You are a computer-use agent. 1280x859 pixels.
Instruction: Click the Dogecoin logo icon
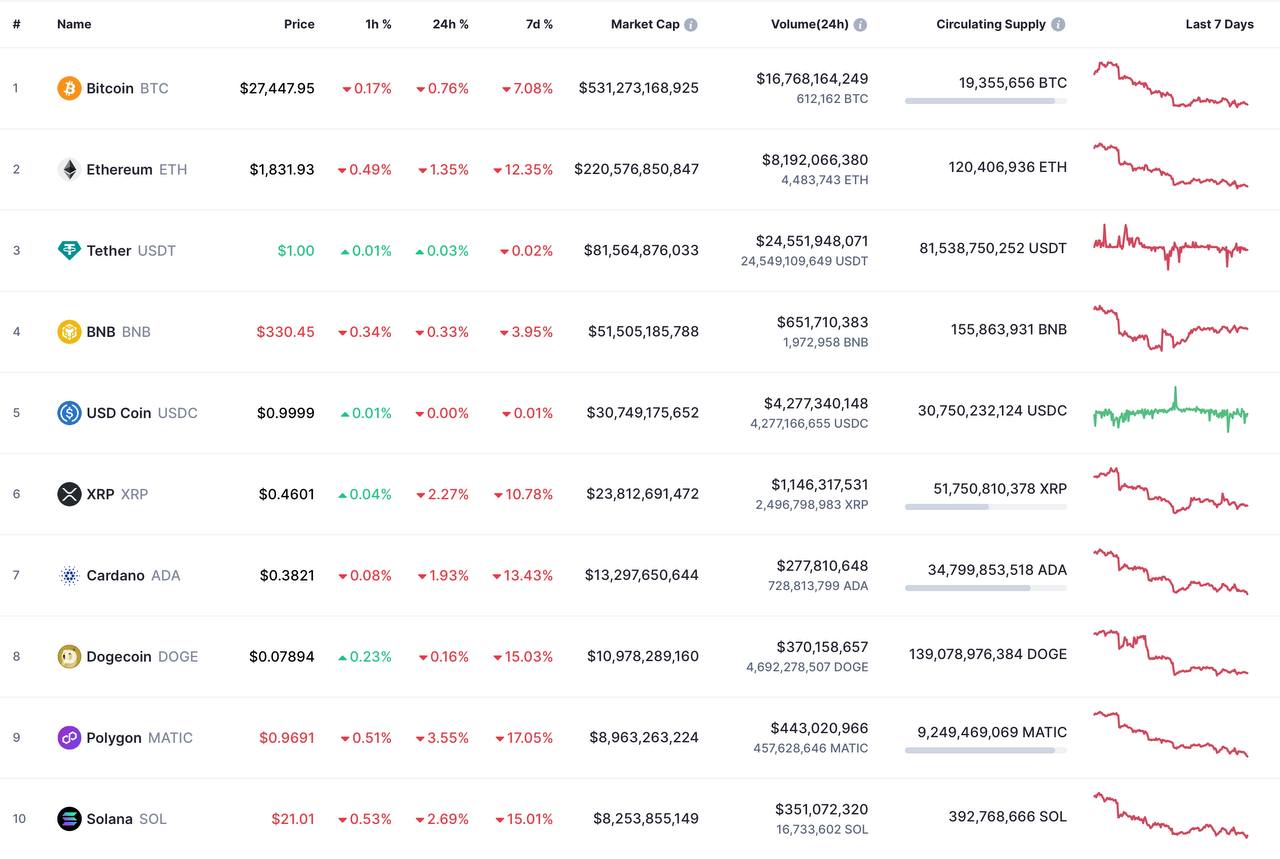click(x=69, y=656)
